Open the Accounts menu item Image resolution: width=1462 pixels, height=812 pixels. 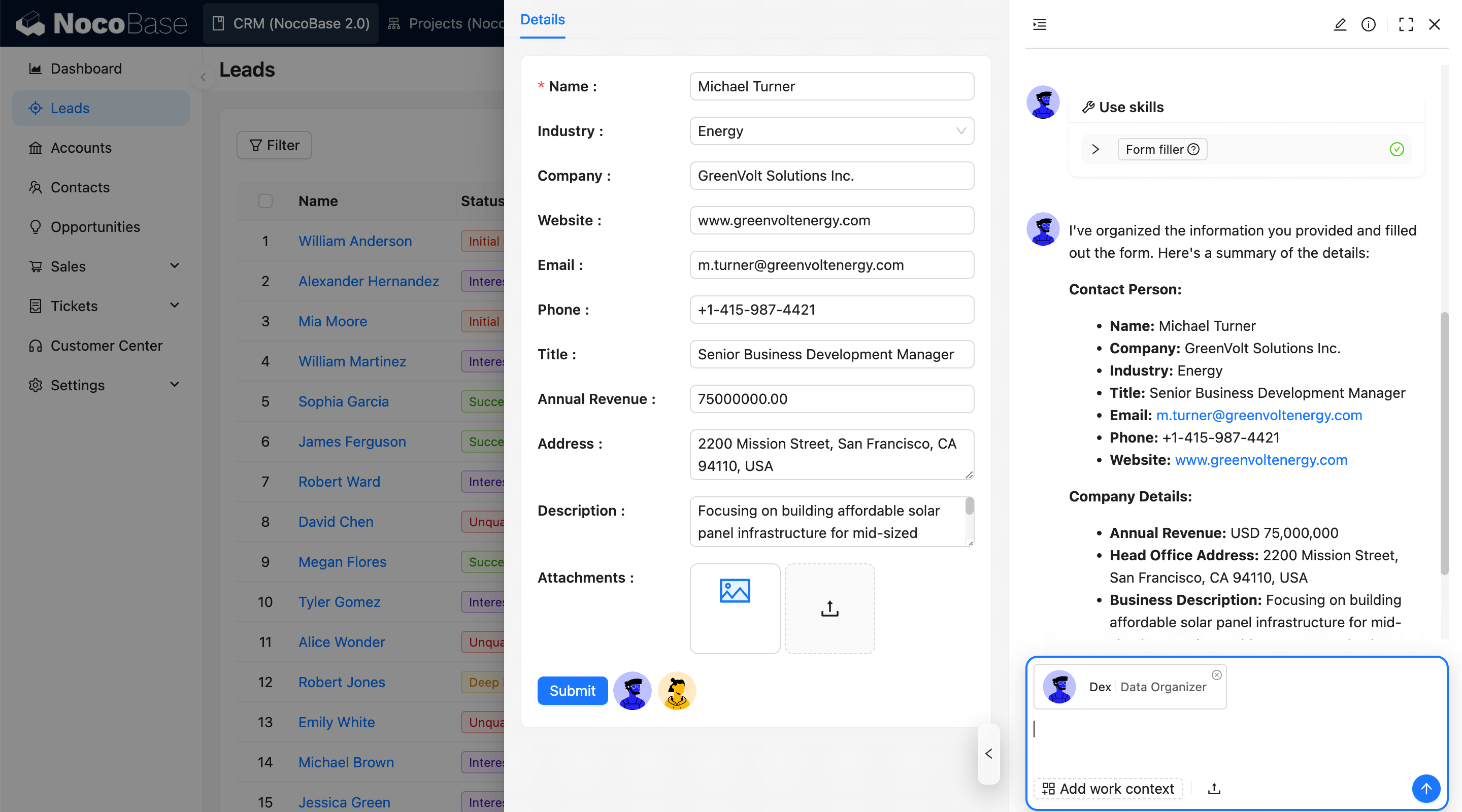click(81, 148)
